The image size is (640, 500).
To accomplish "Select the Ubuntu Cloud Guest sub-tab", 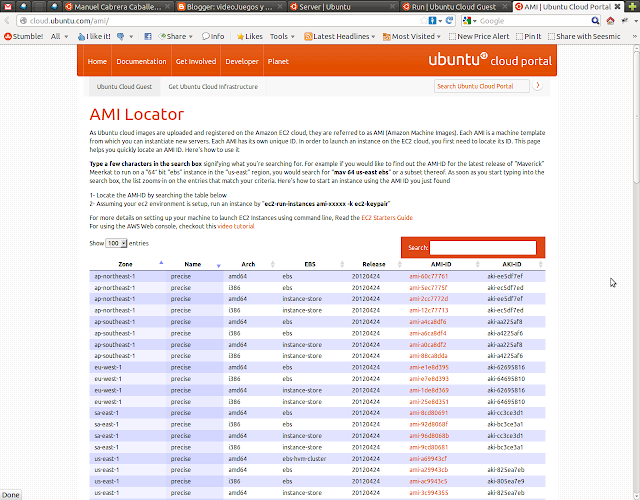I will point(124,87).
